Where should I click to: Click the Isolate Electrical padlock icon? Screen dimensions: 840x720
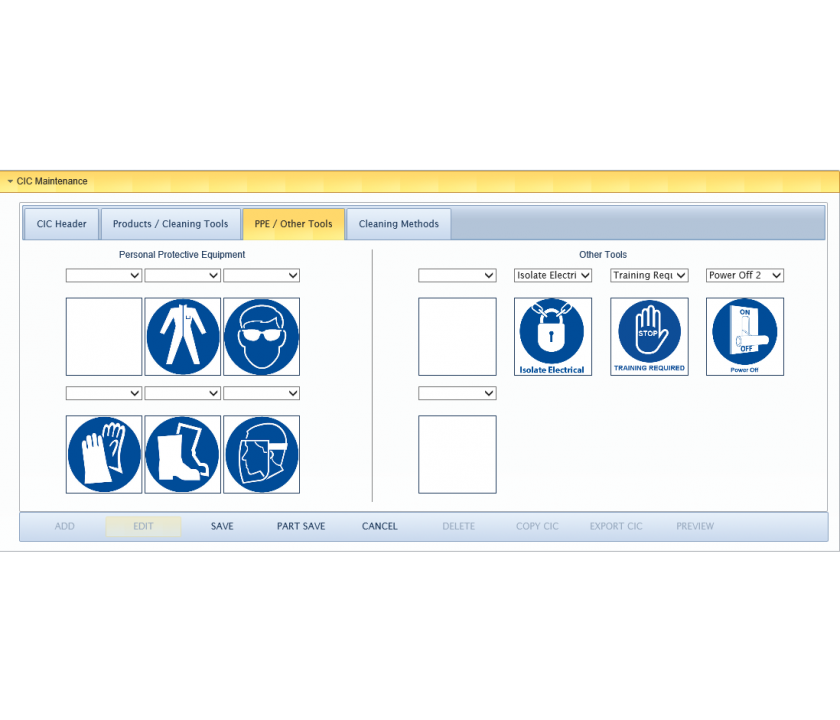(552, 336)
